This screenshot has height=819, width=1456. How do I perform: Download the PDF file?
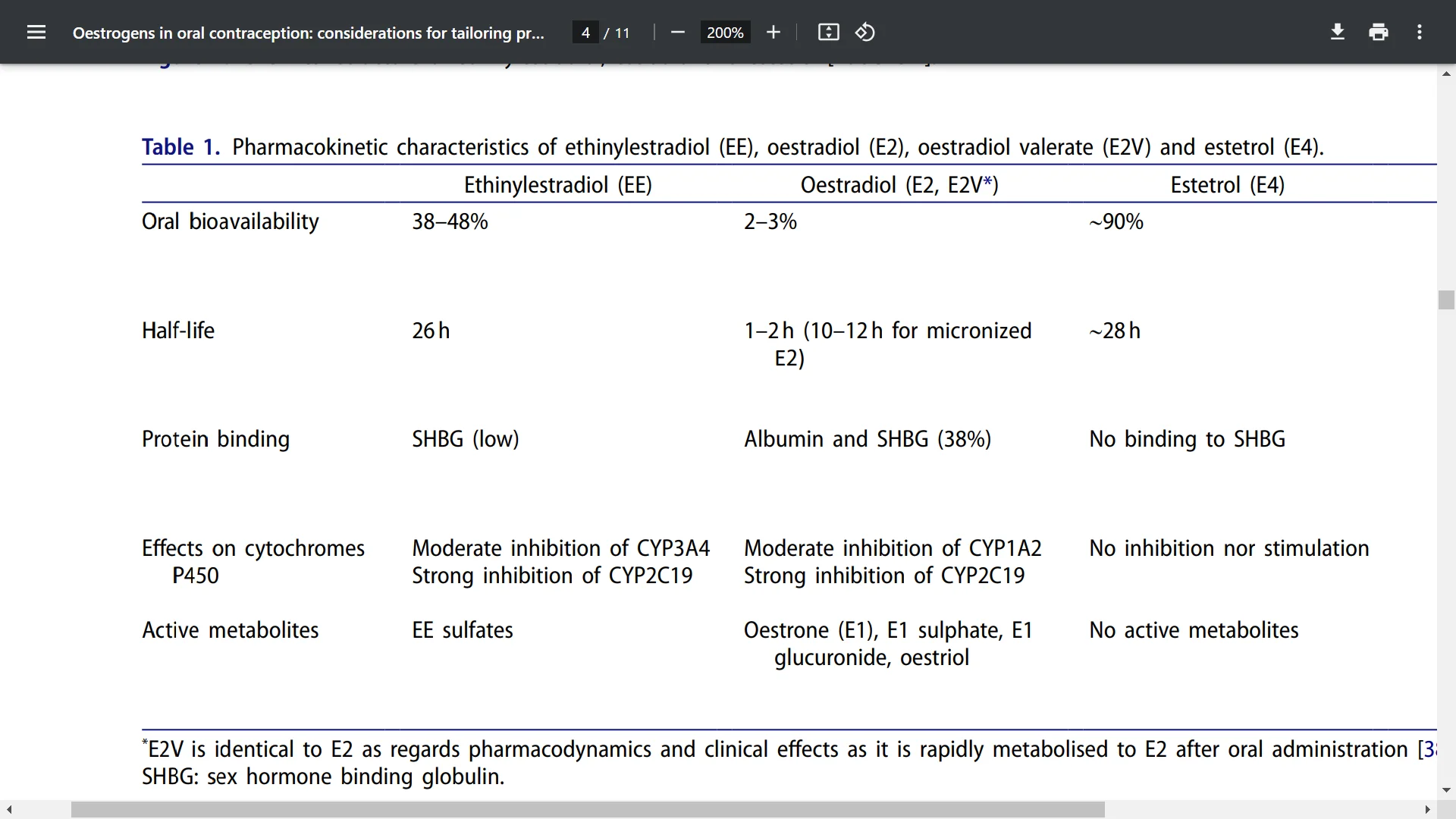tap(1338, 32)
